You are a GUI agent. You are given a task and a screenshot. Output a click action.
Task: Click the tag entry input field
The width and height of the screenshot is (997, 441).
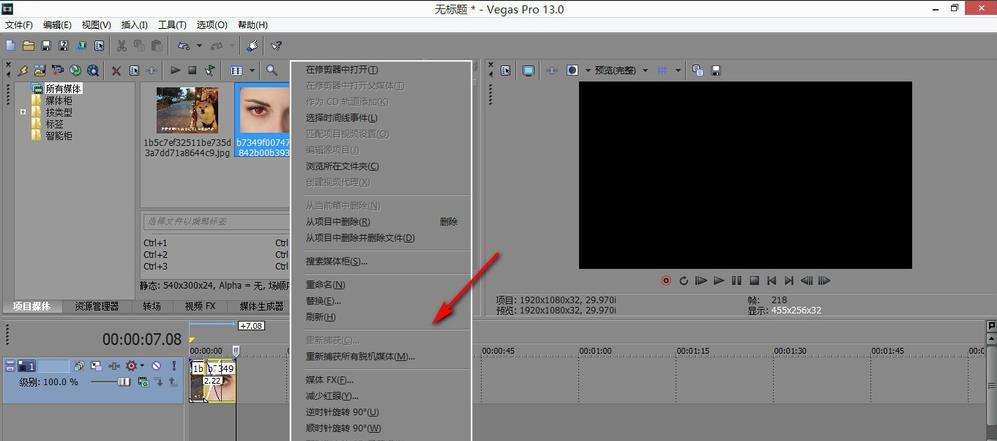coord(216,222)
